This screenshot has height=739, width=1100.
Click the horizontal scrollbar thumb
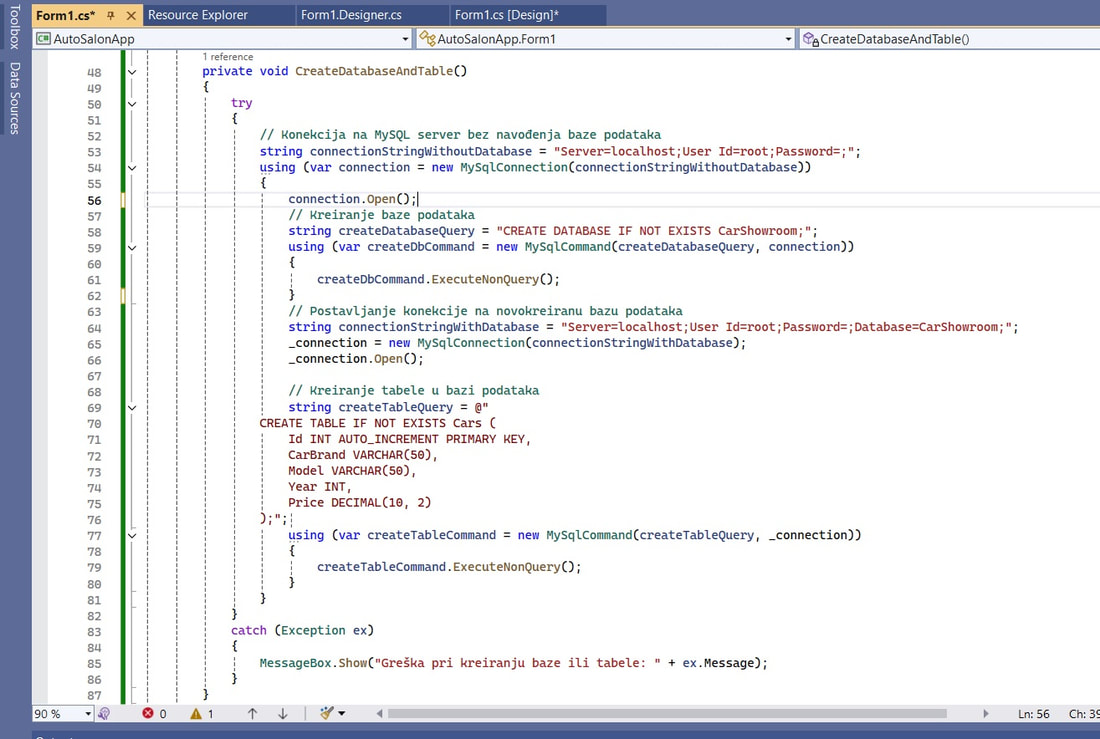(667, 714)
